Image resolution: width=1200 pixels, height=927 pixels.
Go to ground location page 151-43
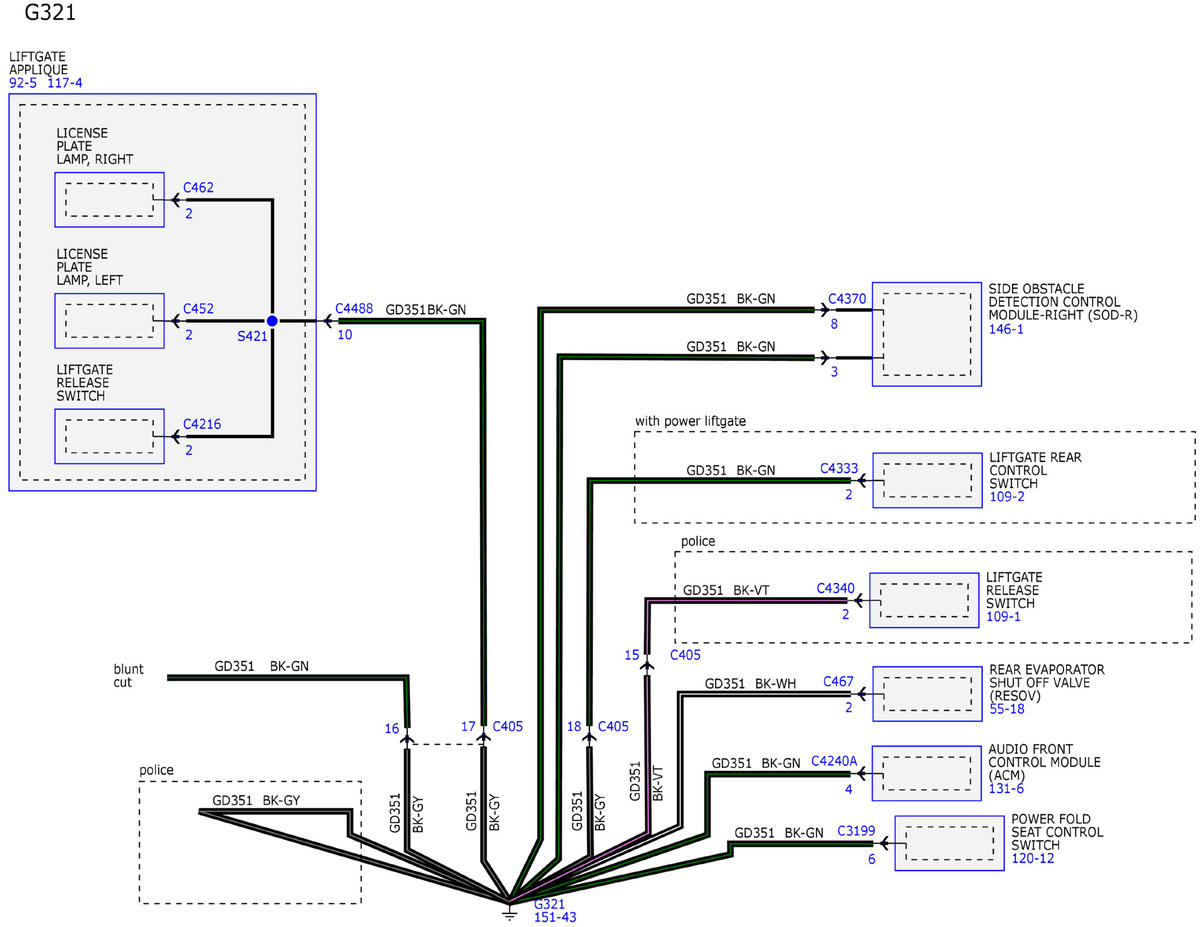555,916
